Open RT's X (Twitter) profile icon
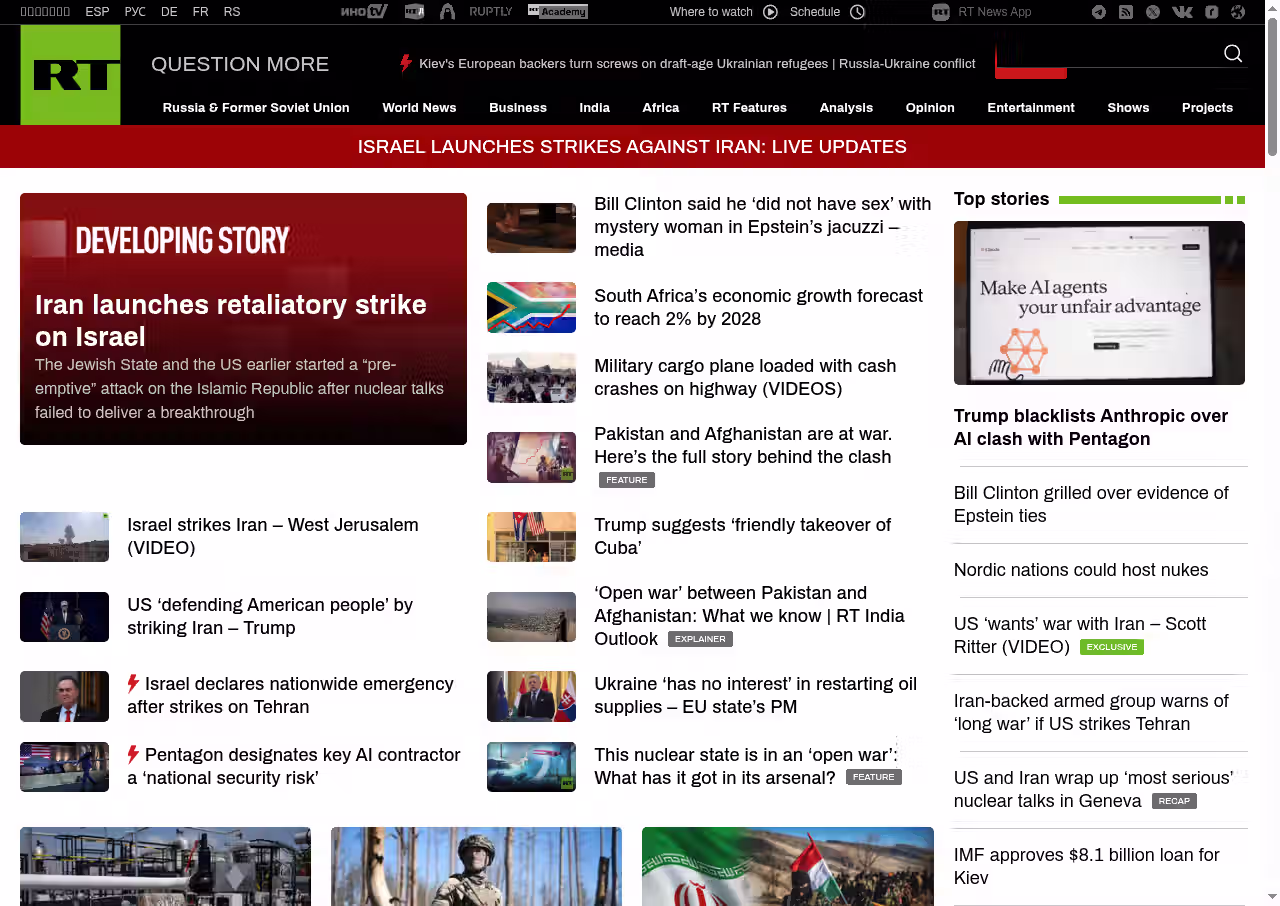Screen dimensions: 1280x906 click(x=1153, y=12)
